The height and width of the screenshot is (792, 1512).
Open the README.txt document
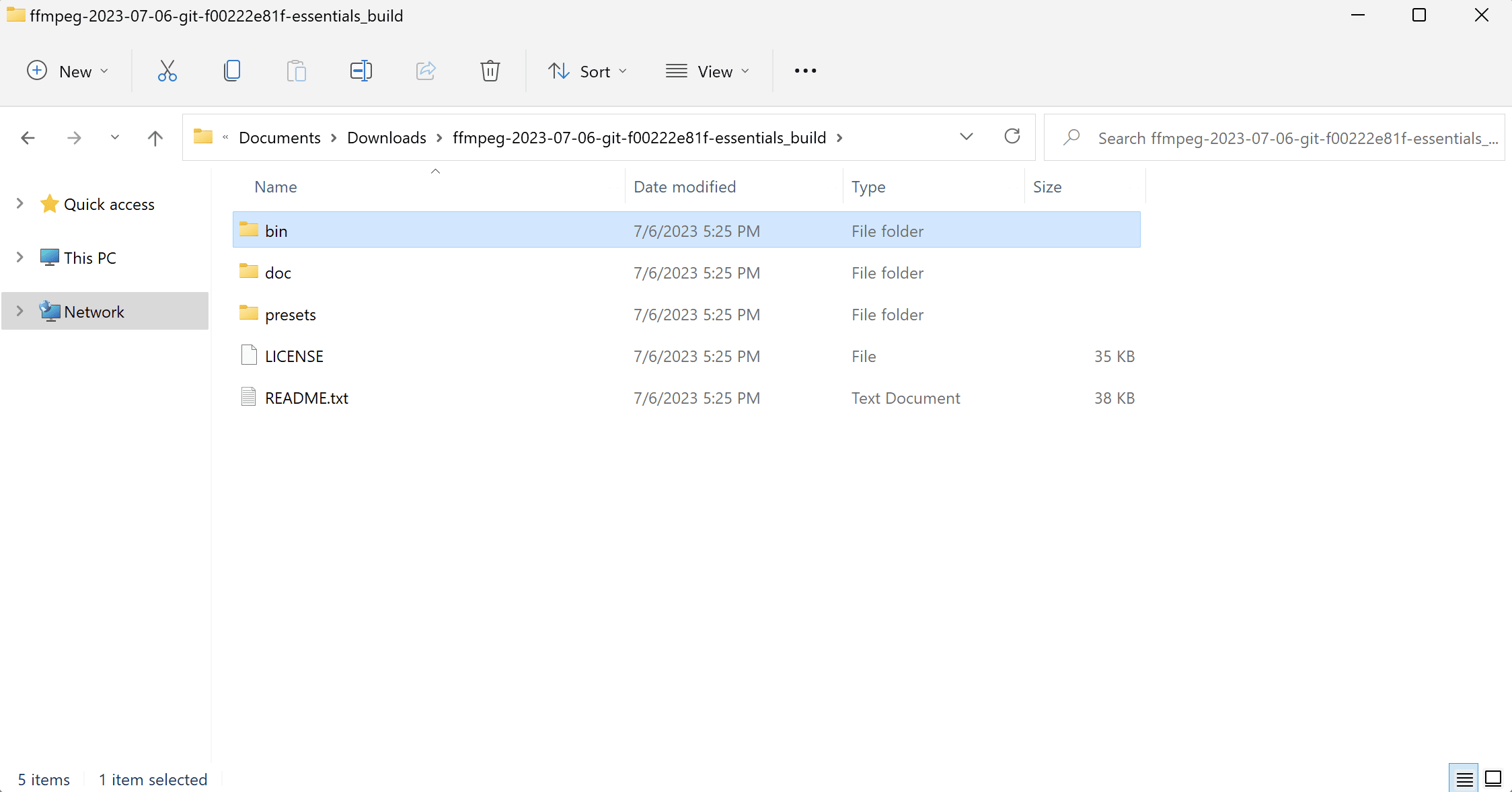(x=307, y=397)
